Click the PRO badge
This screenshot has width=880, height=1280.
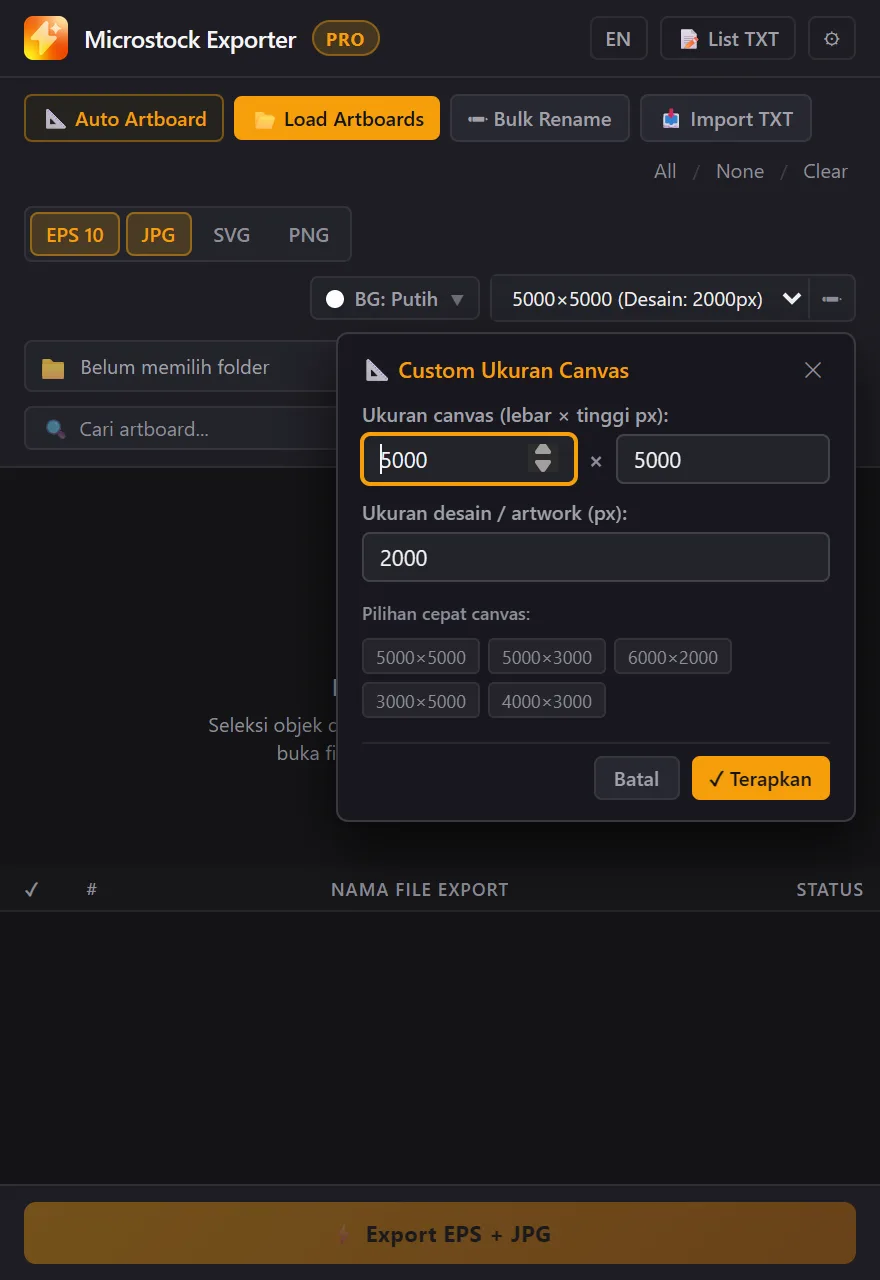(346, 39)
